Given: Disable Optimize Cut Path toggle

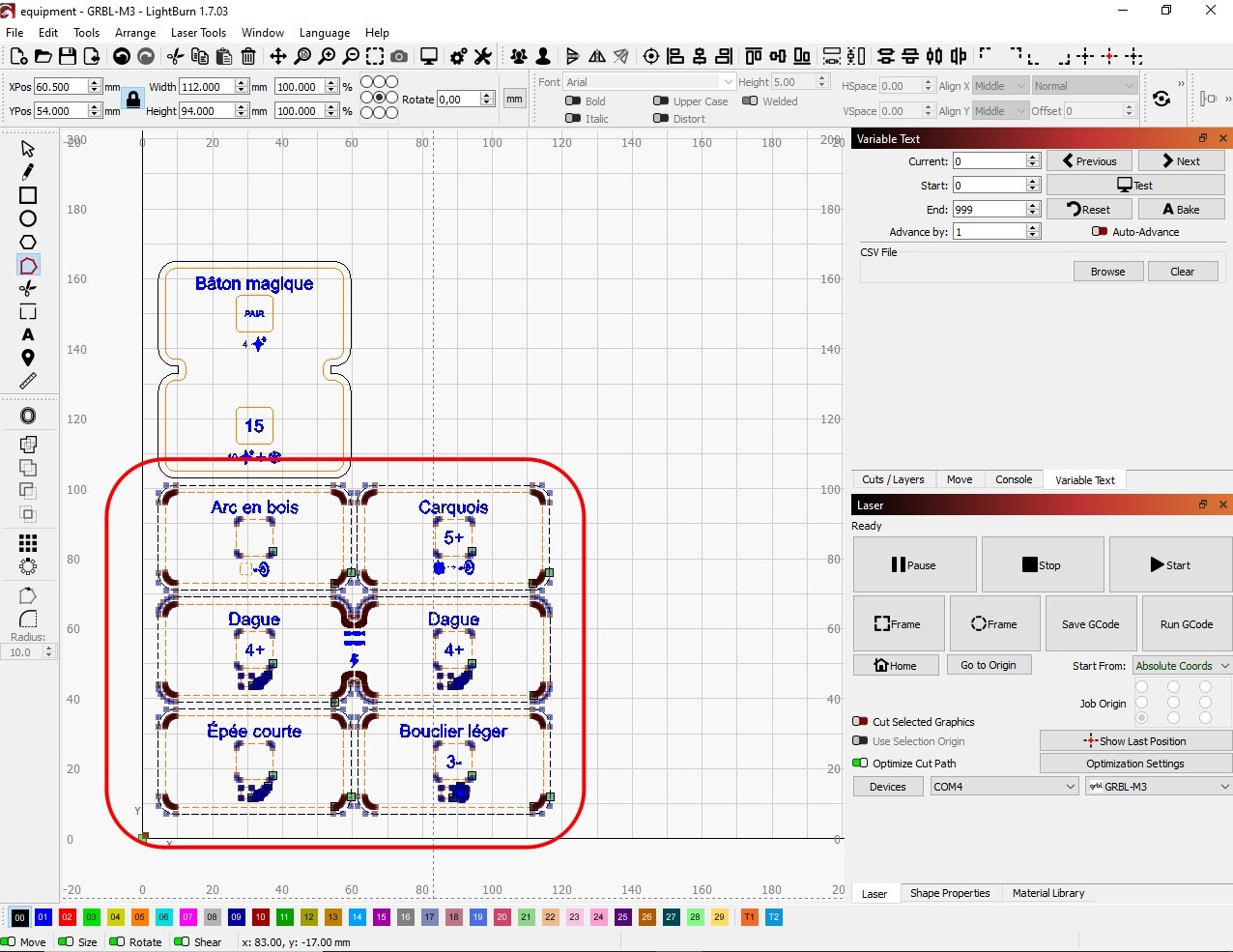Looking at the screenshot, I should 860,764.
